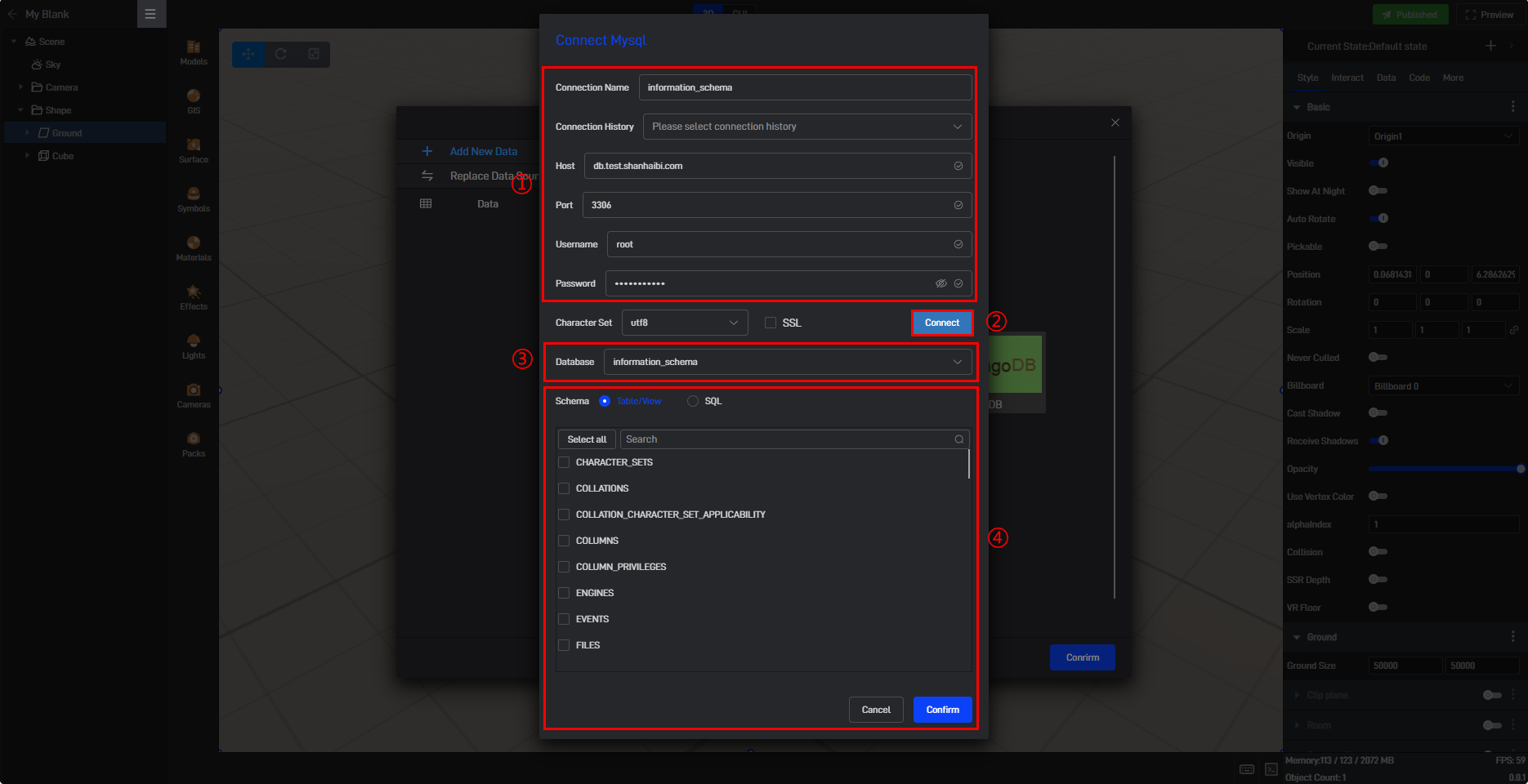Tick the SSL checkbox

771,323
